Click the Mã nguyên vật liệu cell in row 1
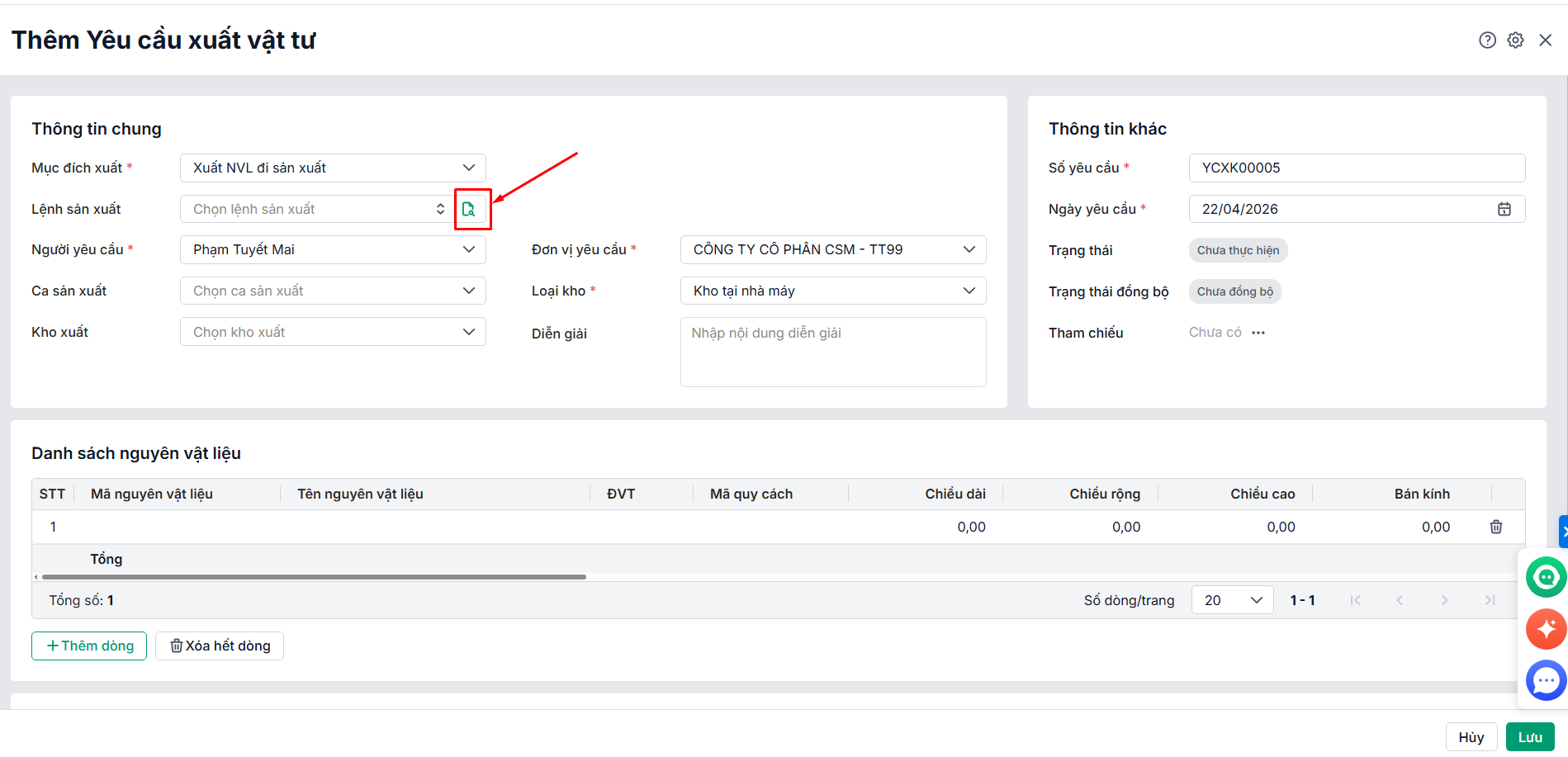The image size is (1568, 757). pyautogui.click(x=178, y=527)
